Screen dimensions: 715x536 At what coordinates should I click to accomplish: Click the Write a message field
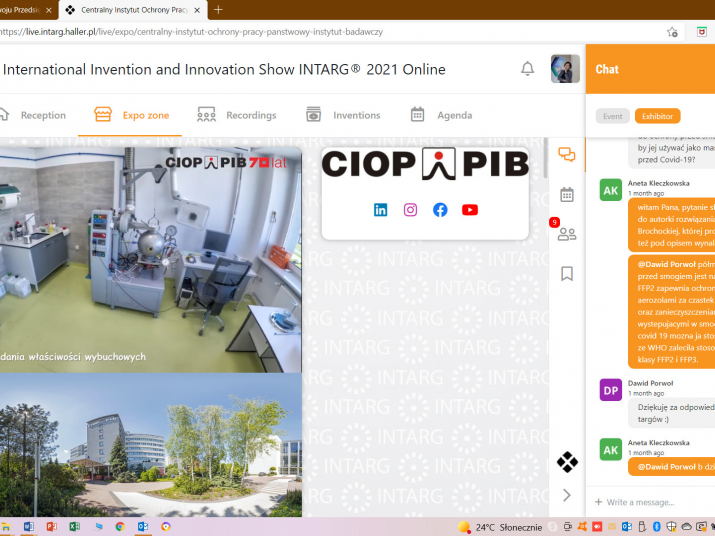(x=650, y=502)
